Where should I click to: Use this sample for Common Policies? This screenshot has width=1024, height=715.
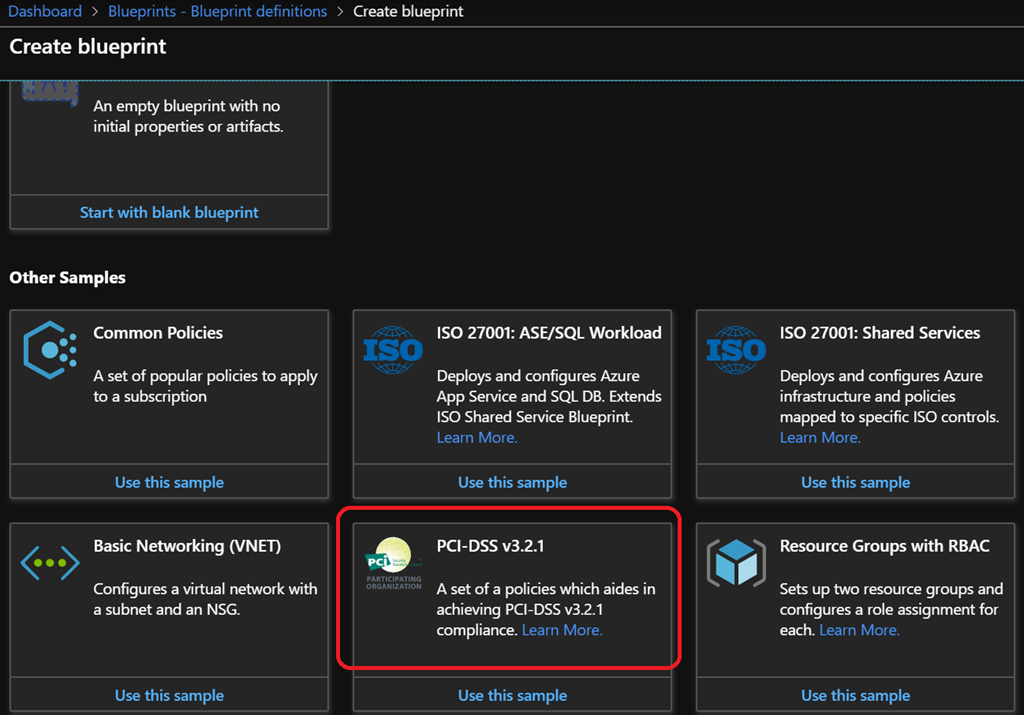coord(169,482)
